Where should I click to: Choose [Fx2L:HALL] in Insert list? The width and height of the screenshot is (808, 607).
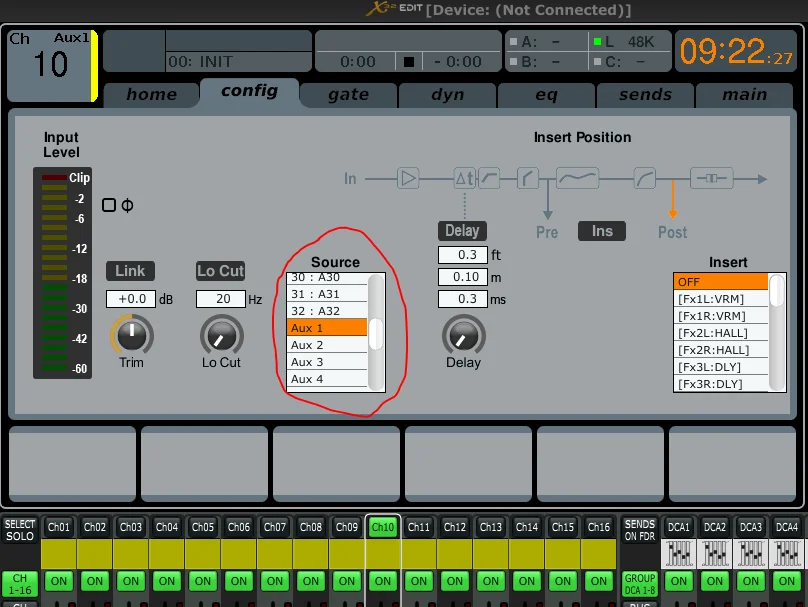[720, 333]
